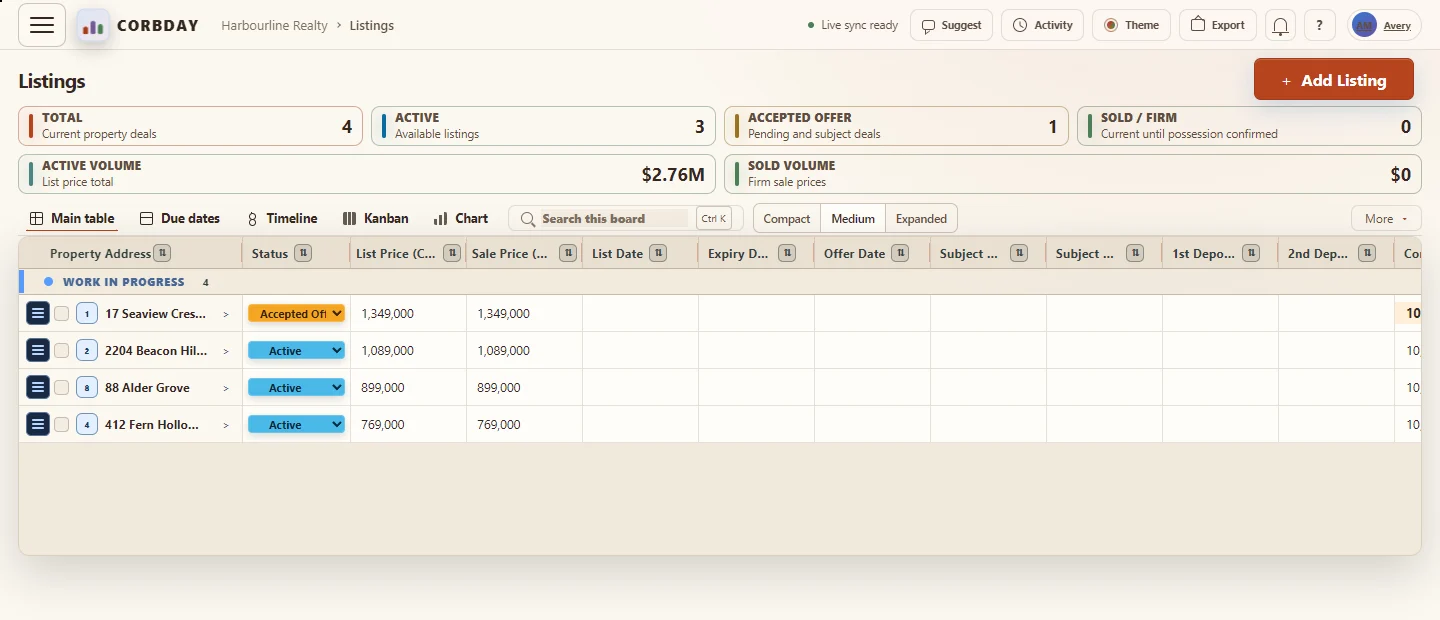Sort by Status column icon
Viewport: 1440px width, 620px height.
[304, 253]
